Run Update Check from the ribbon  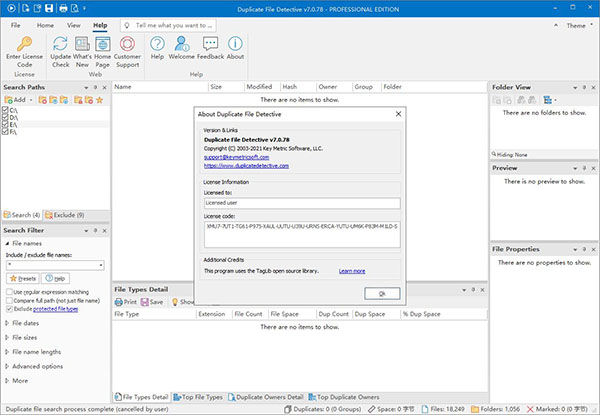(60, 45)
